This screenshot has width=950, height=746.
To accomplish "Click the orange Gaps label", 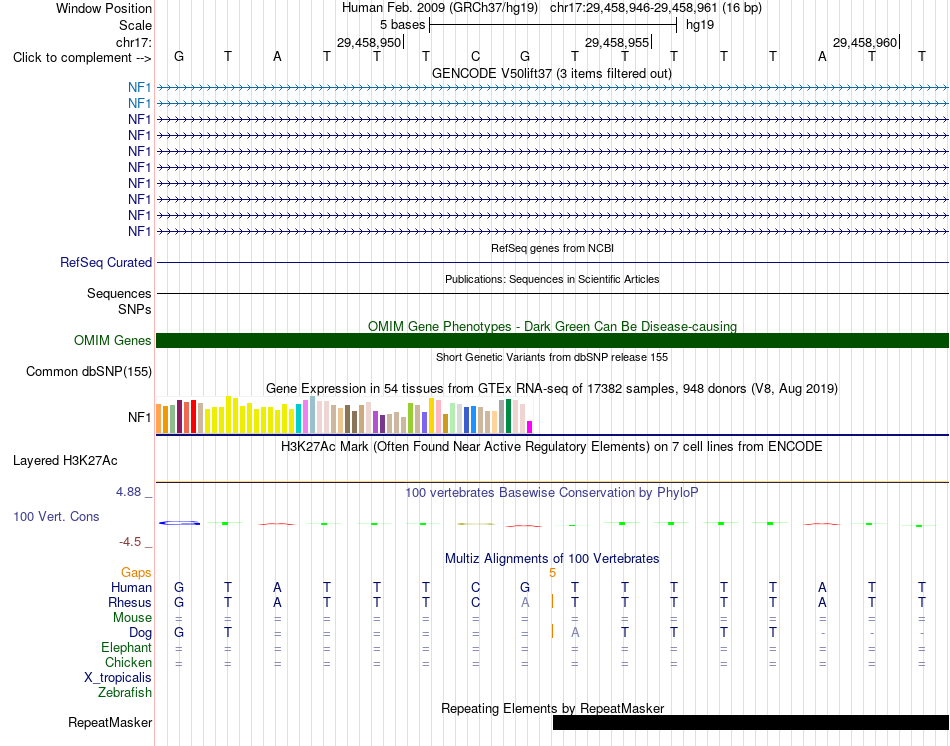I will (136, 572).
